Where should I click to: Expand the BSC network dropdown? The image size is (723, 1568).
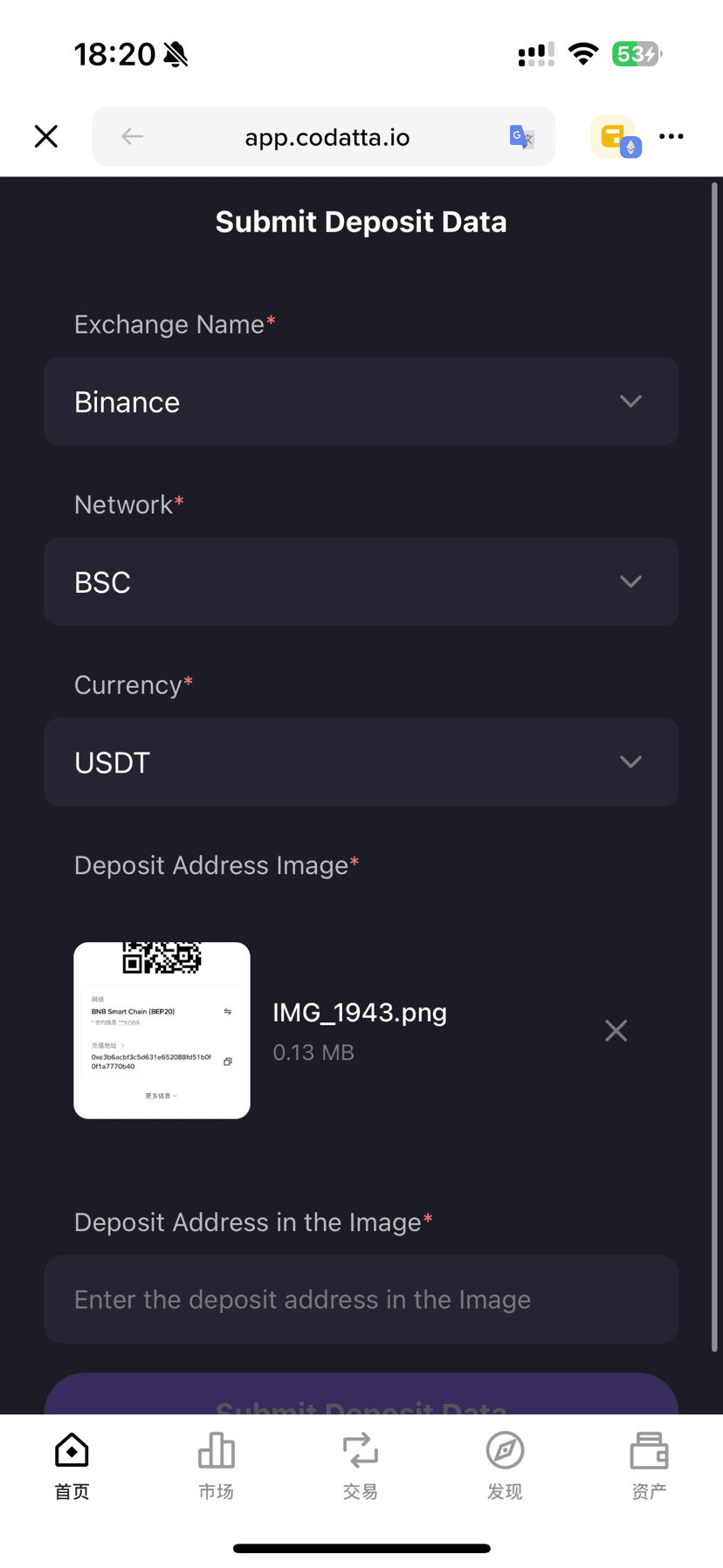click(x=361, y=581)
